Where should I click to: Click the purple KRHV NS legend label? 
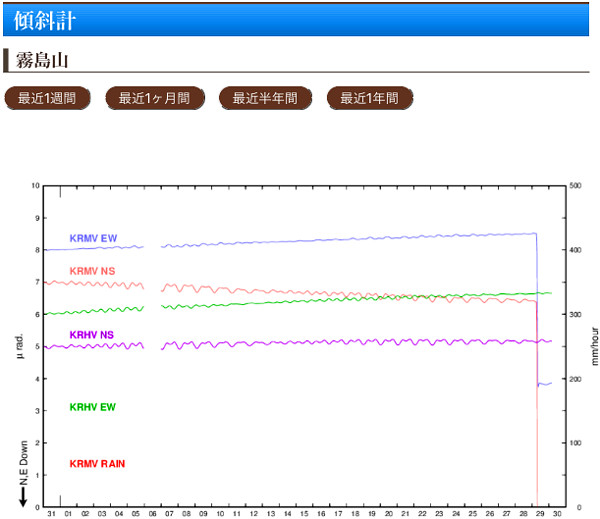coord(91,335)
